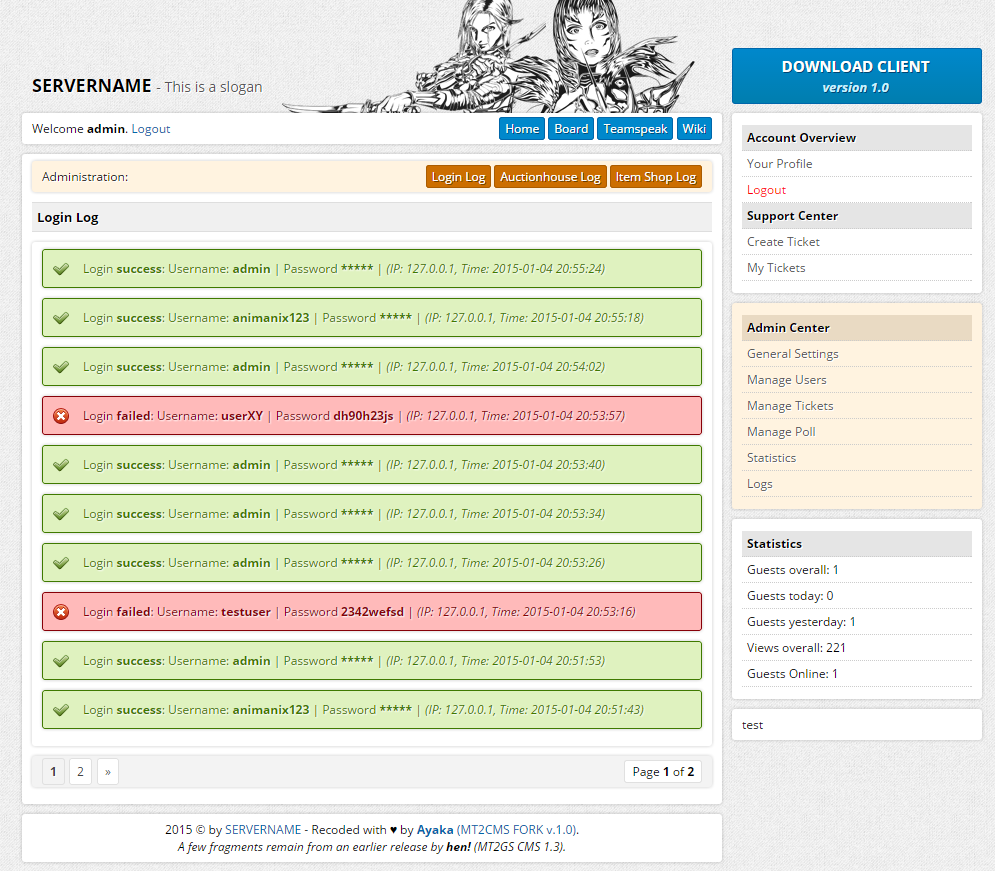Click the failed password text 2342wefsd
Viewport: 995px width, 871px height.
(x=372, y=612)
